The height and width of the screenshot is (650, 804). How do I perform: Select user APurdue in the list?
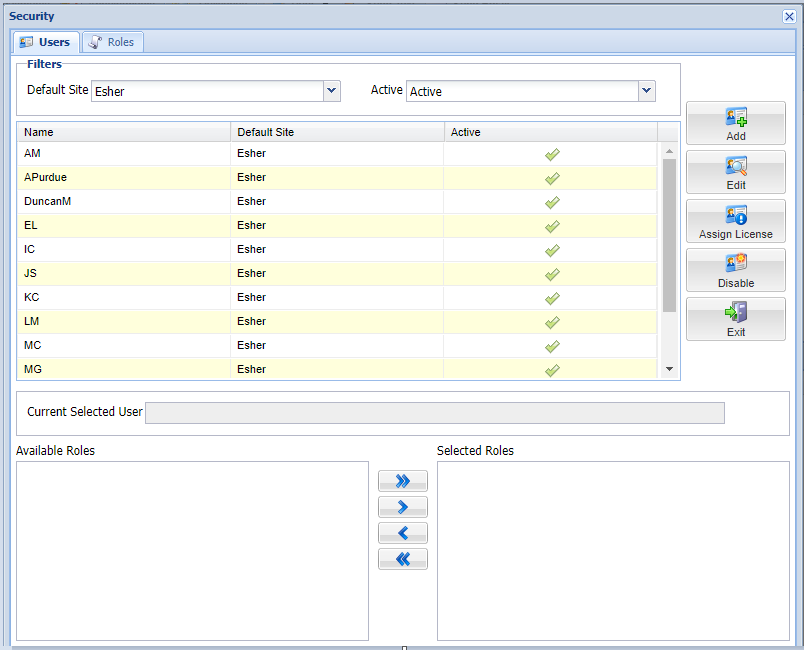tap(337, 177)
